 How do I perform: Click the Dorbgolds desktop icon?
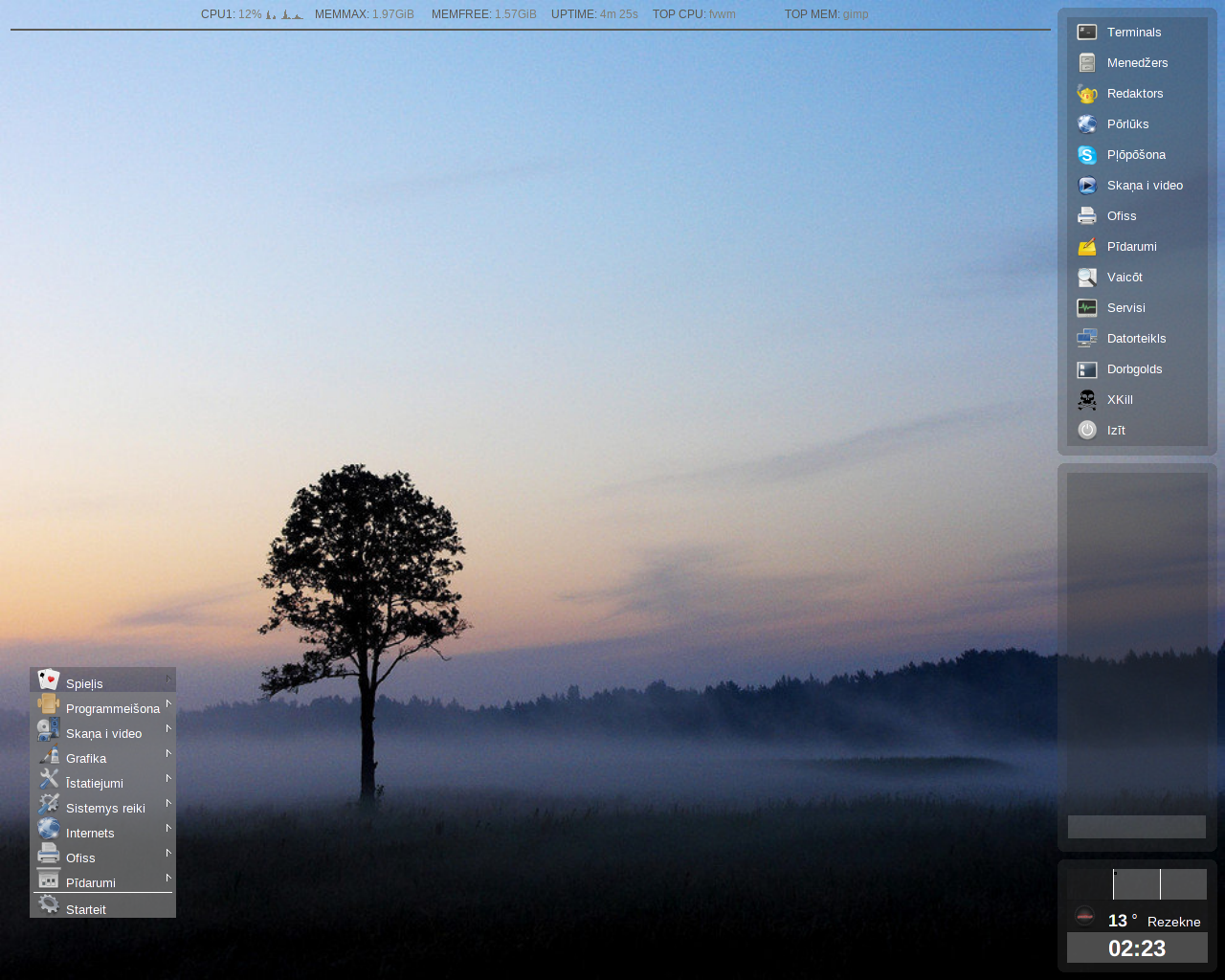(x=1087, y=369)
